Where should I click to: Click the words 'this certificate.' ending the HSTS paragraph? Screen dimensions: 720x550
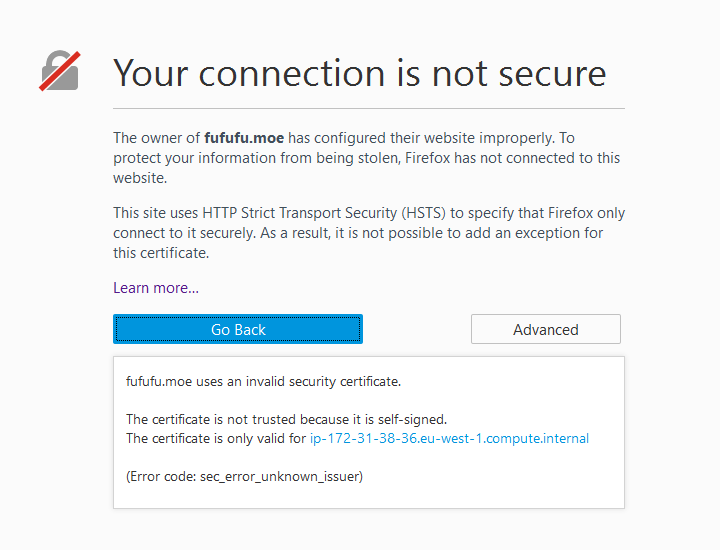(x=161, y=253)
